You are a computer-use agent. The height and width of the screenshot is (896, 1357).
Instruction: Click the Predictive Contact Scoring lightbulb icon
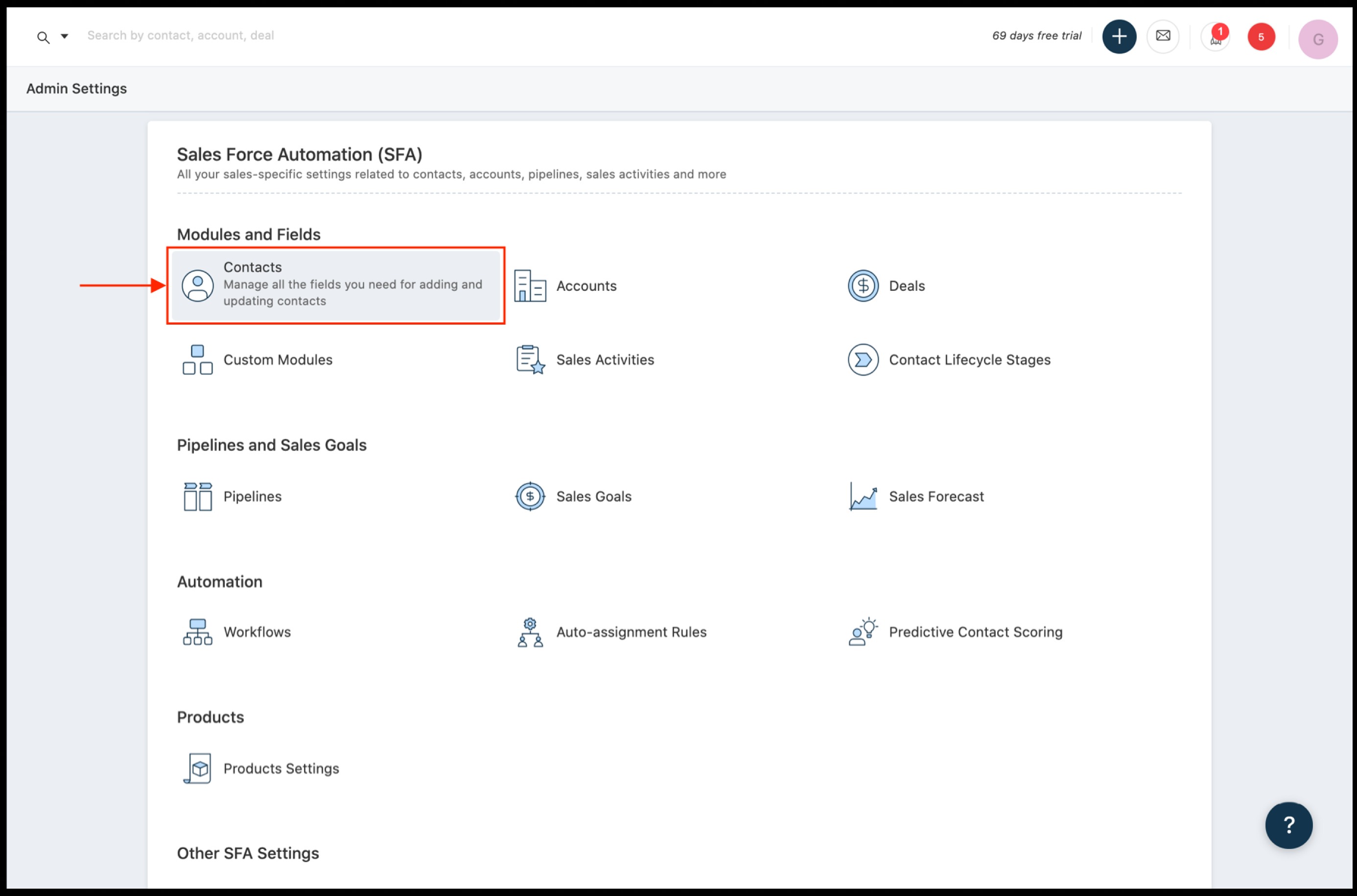coord(863,632)
